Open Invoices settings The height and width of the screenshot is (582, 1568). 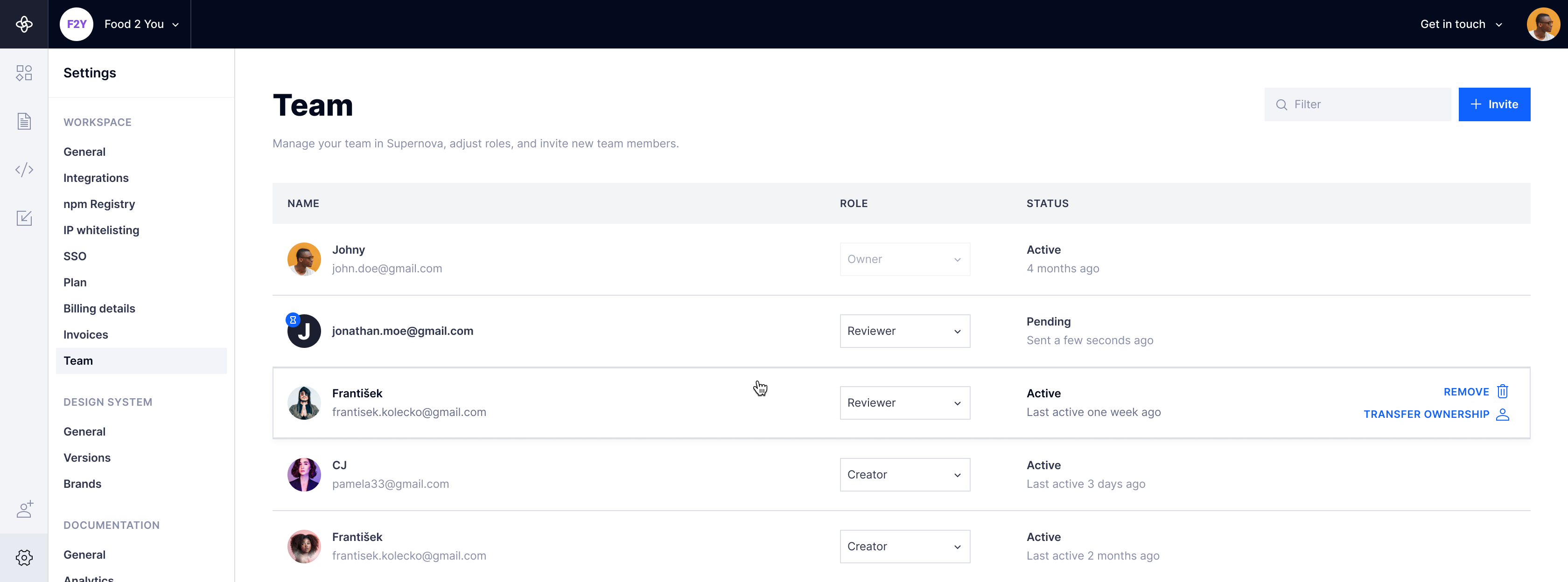[x=86, y=335]
